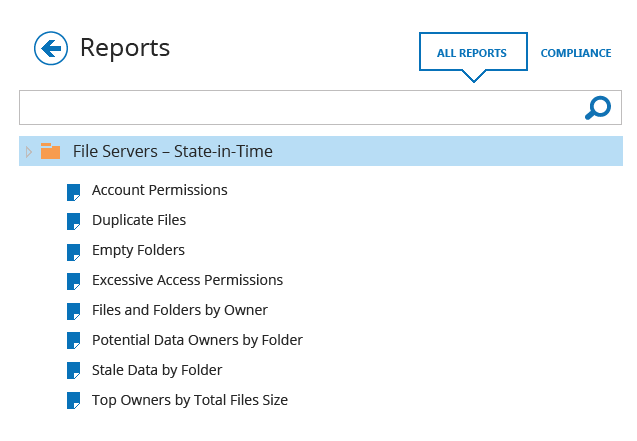Open the Empty Folders report

click(x=139, y=251)
